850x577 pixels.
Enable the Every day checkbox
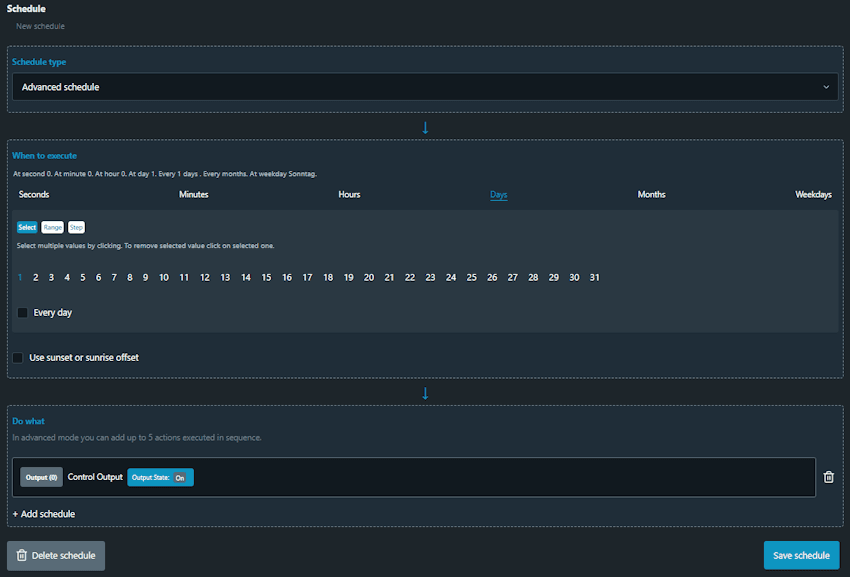(23, 313)
